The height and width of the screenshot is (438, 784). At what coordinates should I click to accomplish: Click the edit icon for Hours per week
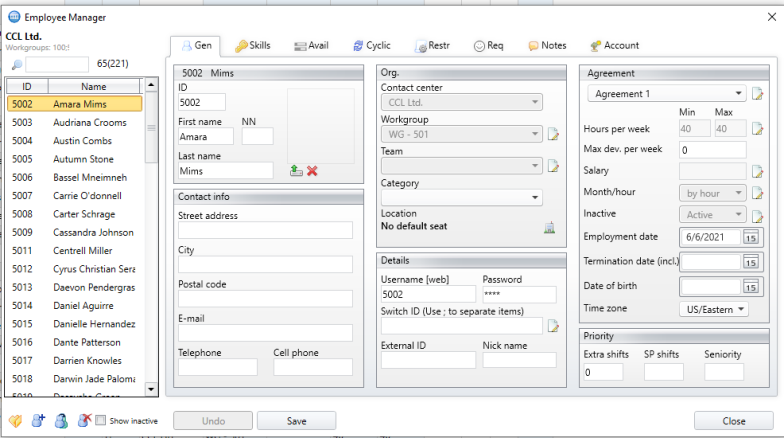(x=758, y=129)
